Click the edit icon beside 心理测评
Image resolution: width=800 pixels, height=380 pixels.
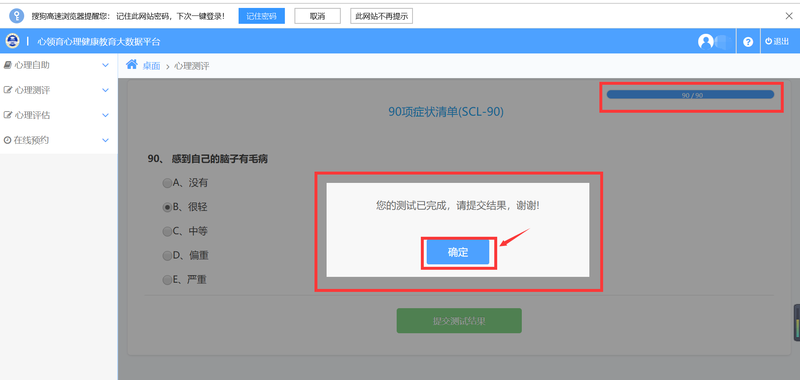pos(8,90)
